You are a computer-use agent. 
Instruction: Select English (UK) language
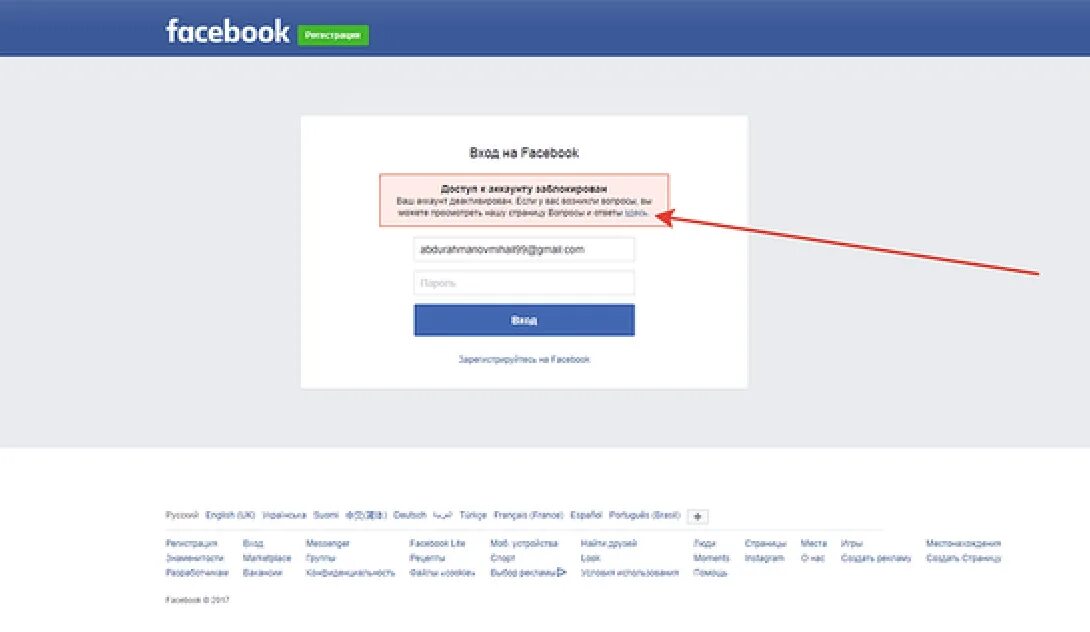[230, 515]
